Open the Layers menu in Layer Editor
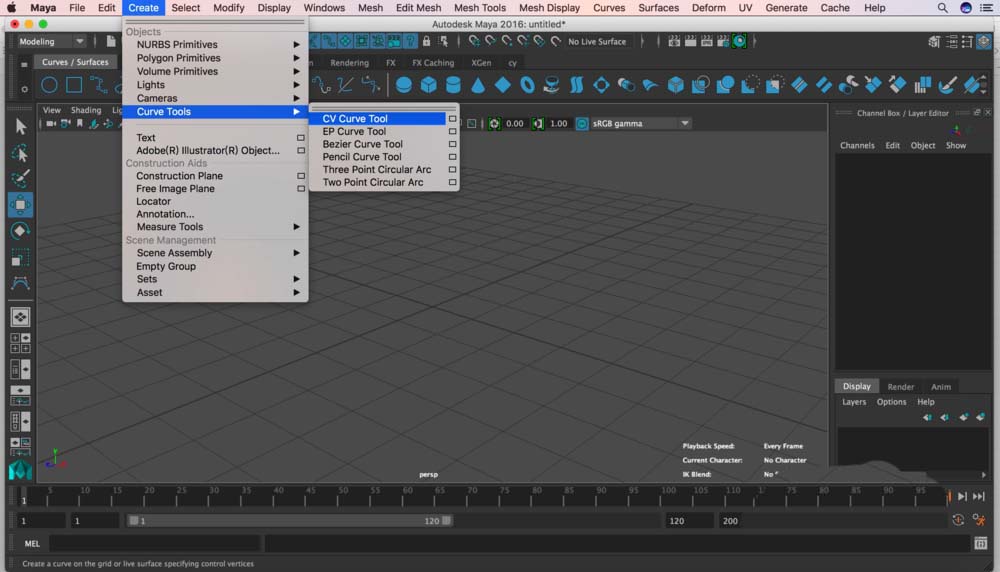 click(853, 402)
